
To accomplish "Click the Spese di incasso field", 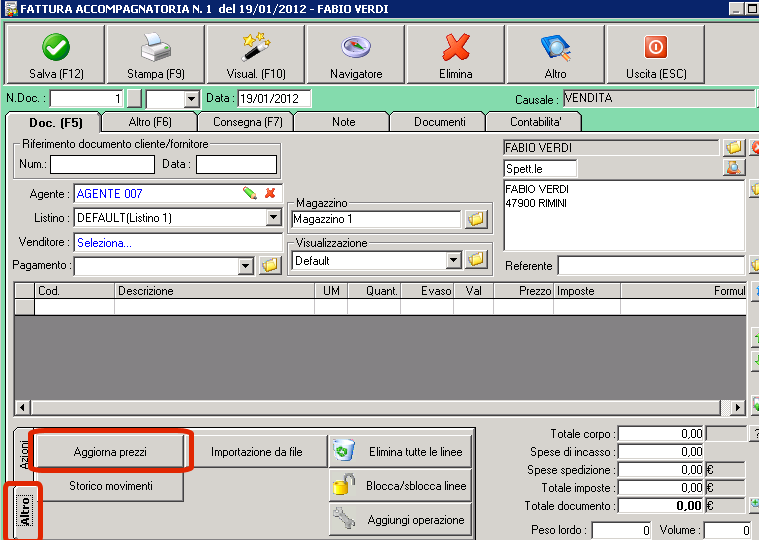I will [x=661, y=451].
